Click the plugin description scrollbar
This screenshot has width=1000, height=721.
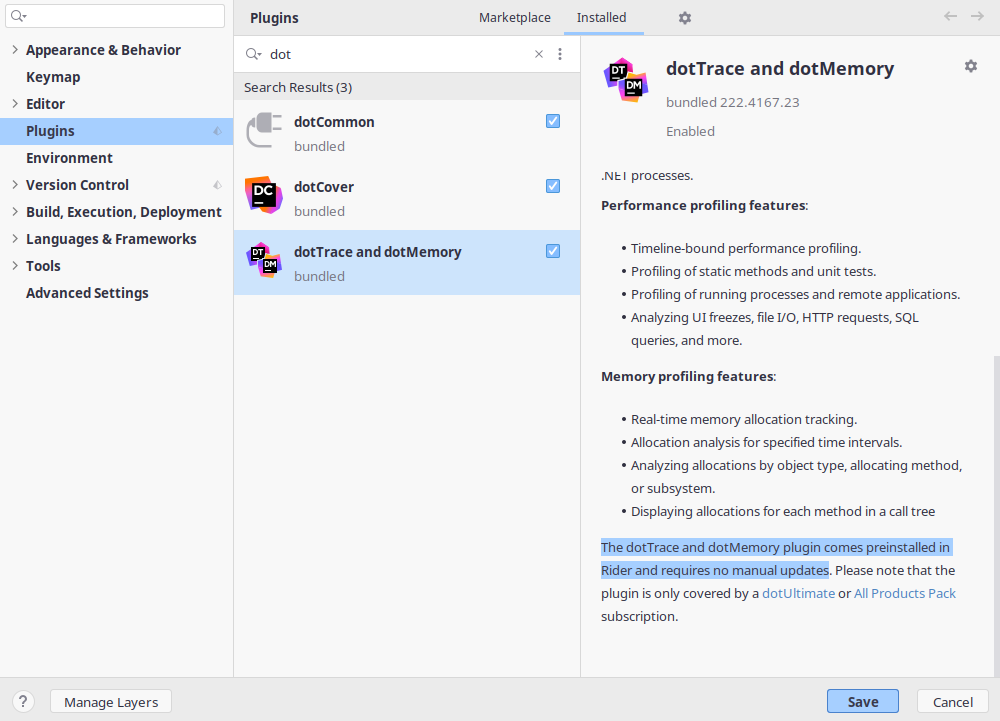[x=996, y=515]
